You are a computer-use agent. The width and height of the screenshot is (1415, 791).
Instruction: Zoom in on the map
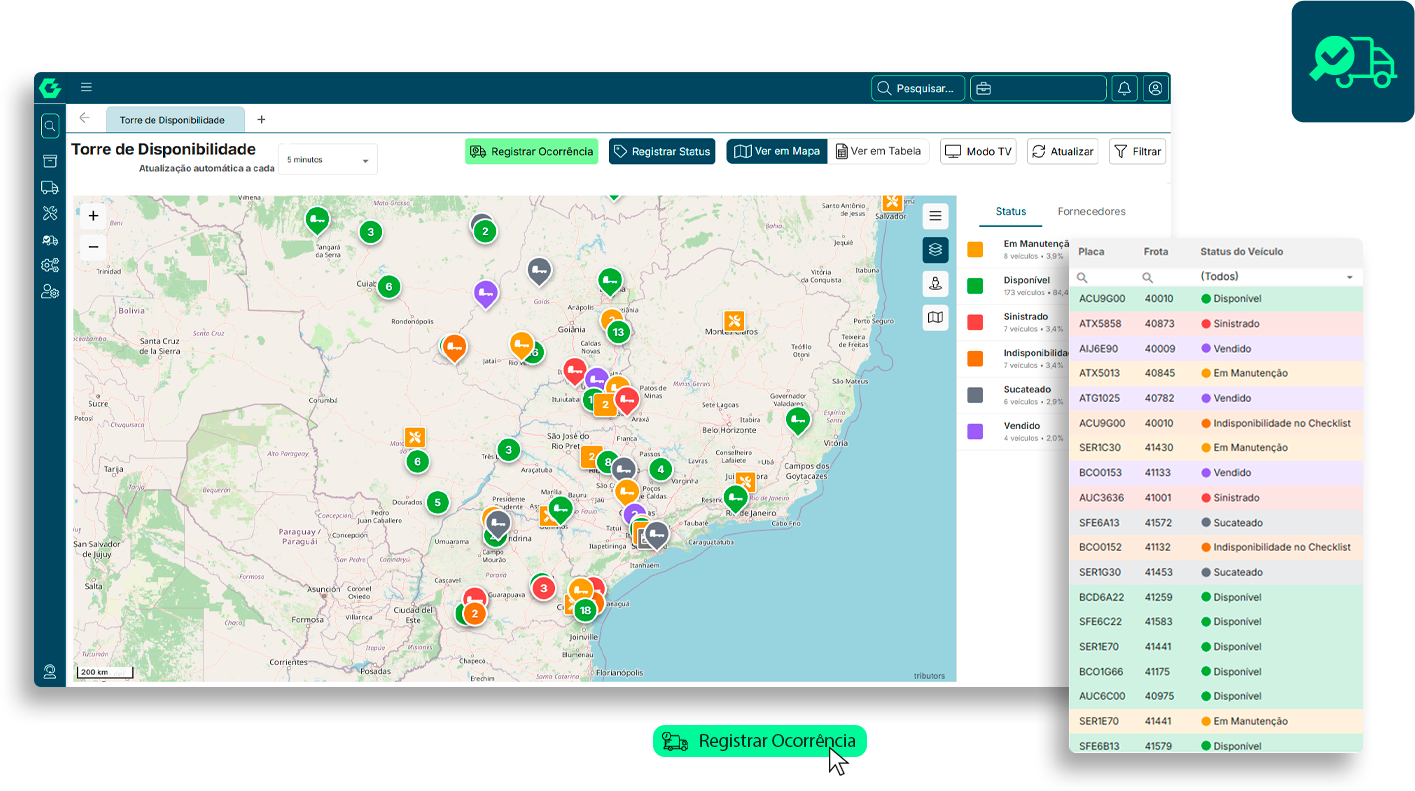point(93,216)
